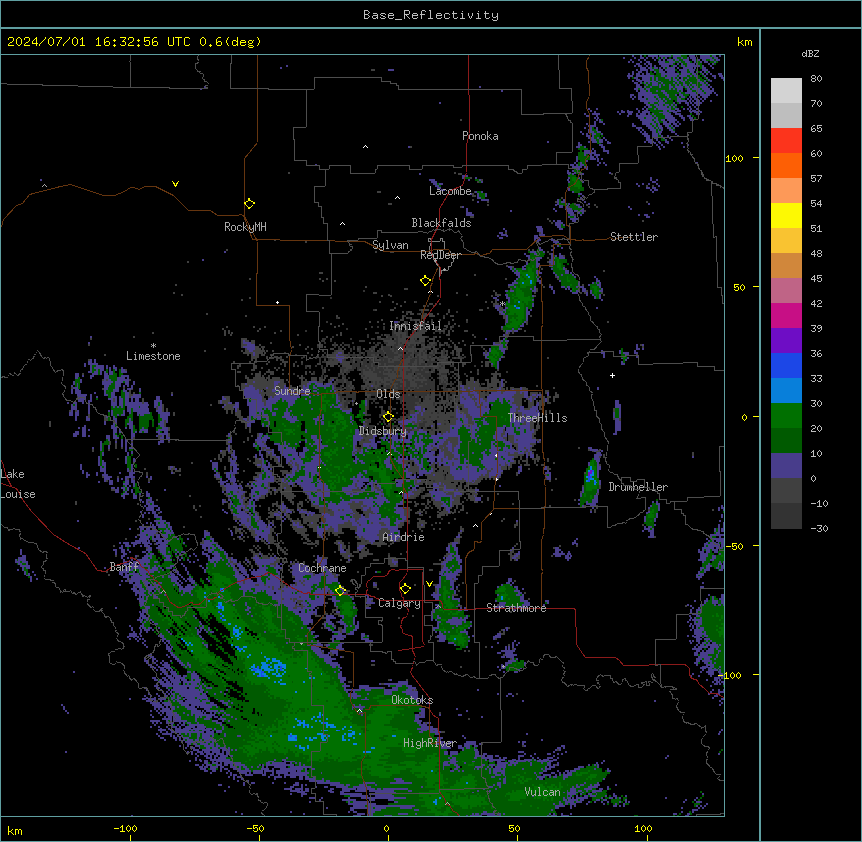
Task: Click the 50 tick label on the bottom axis
Action: (514, 828)
